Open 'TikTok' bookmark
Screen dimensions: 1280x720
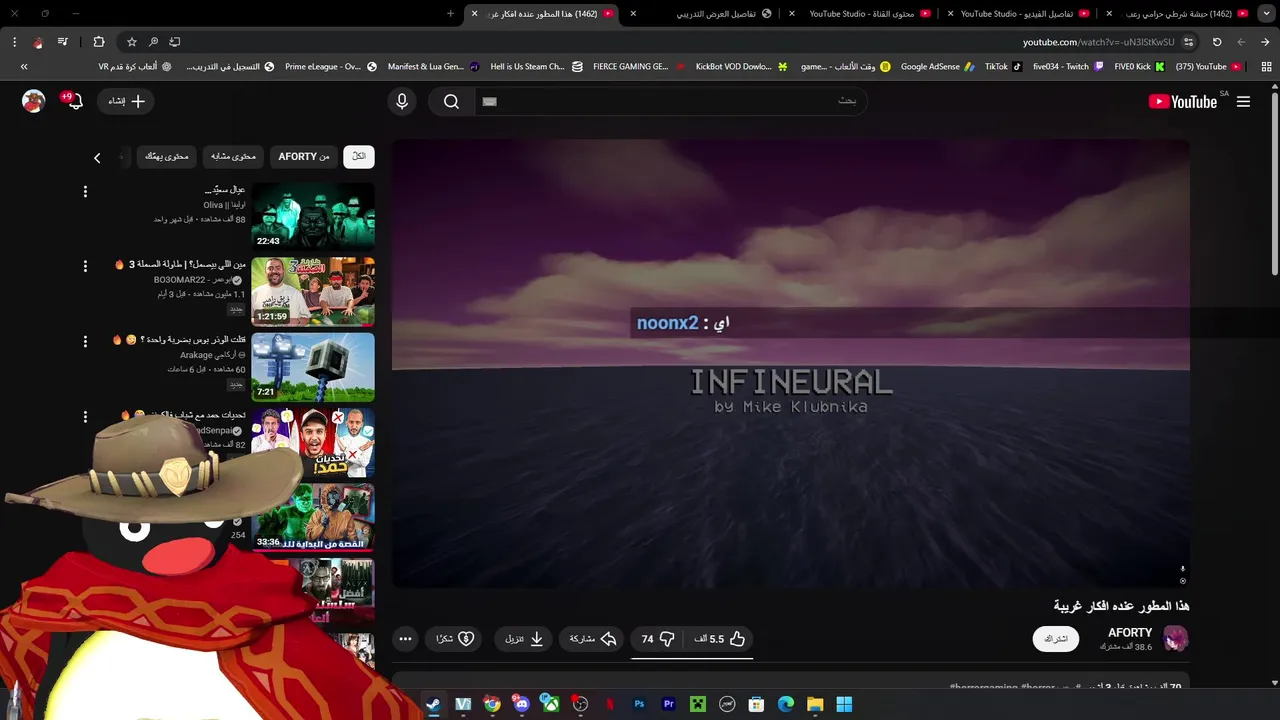pyautogui.click(x=1003, y=67)
